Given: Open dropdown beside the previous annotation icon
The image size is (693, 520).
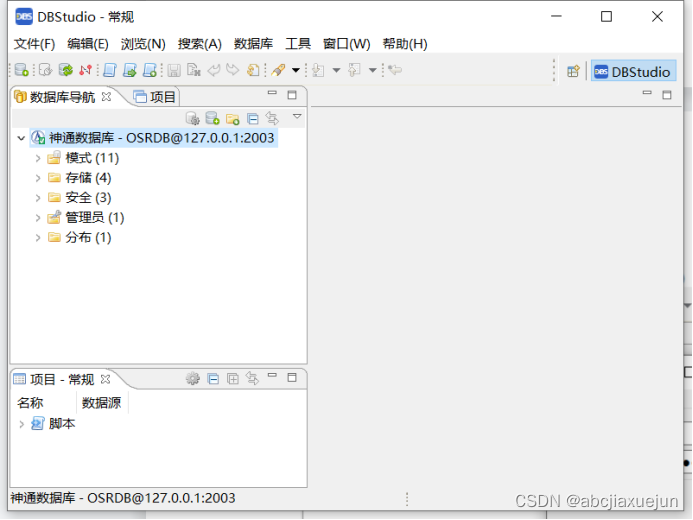Looking at the screenshot, I should (373, 70).
